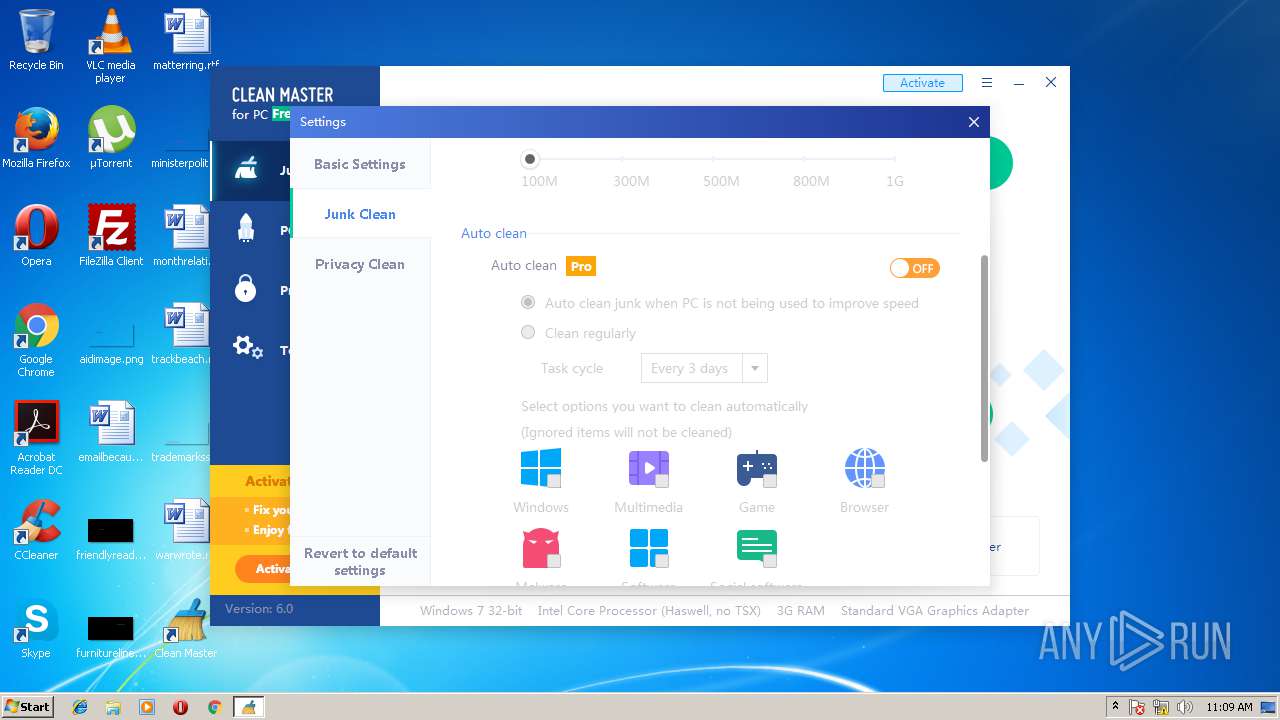
Task: Select the Malware category icon
Action: (541, 548)
